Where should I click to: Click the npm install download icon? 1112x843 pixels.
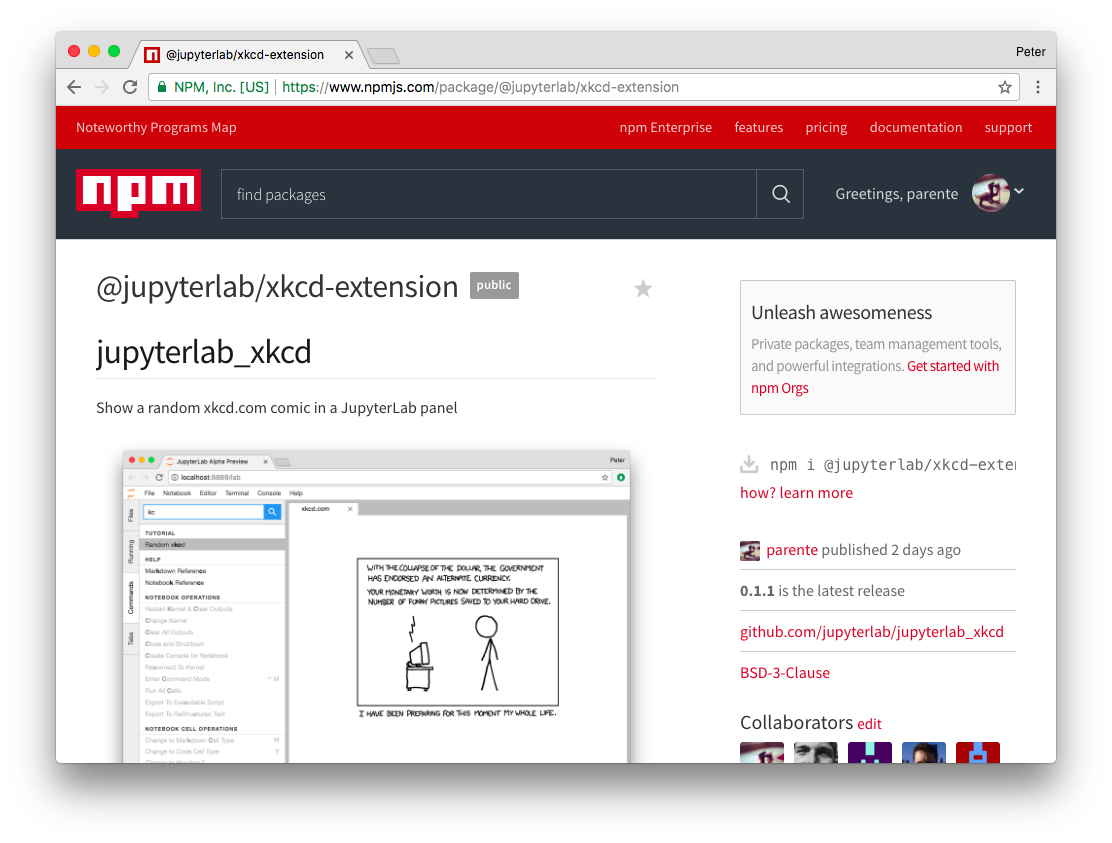(749, 464)
